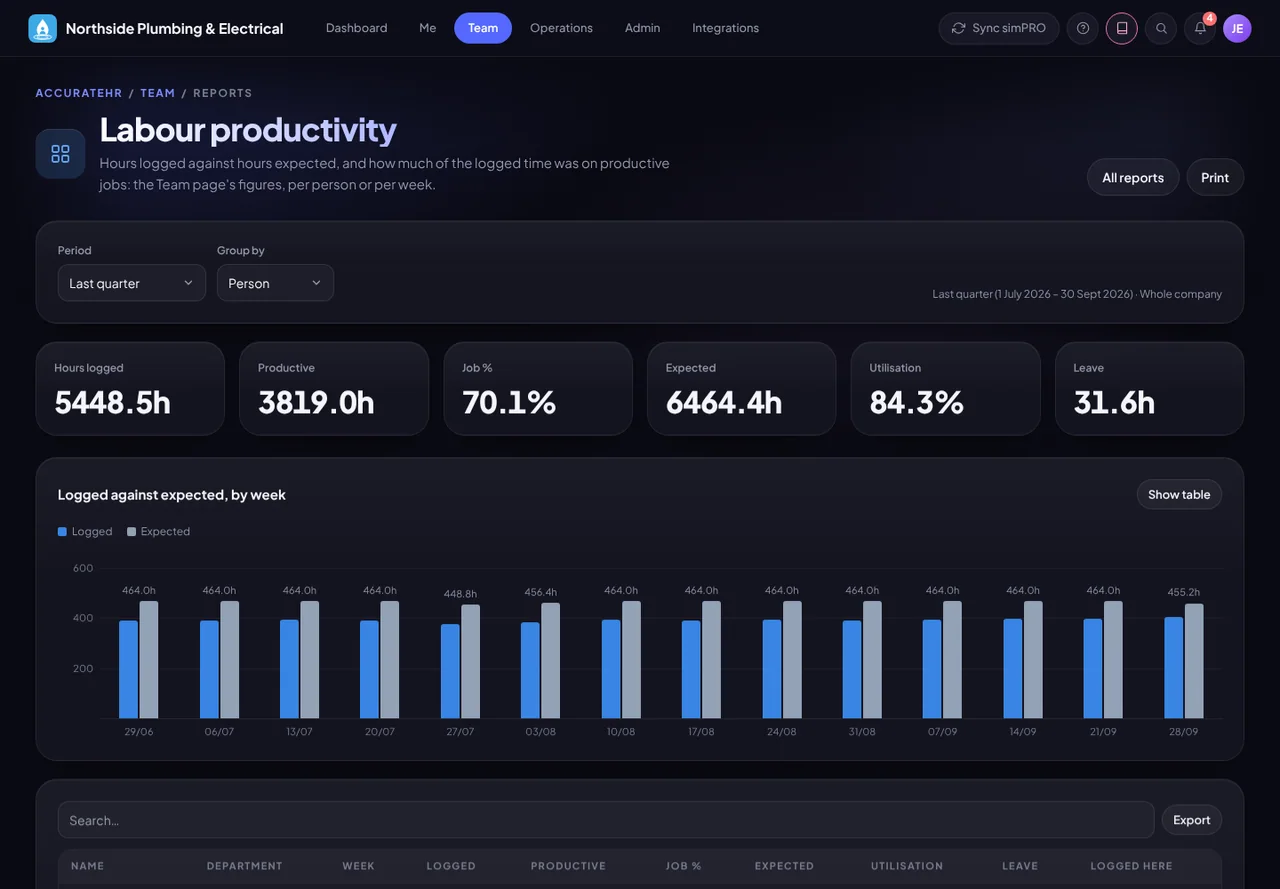Sort by the Name column header
Image resolution: width=1280 pixels, height=889 pixels.
[x=87, y=866]
